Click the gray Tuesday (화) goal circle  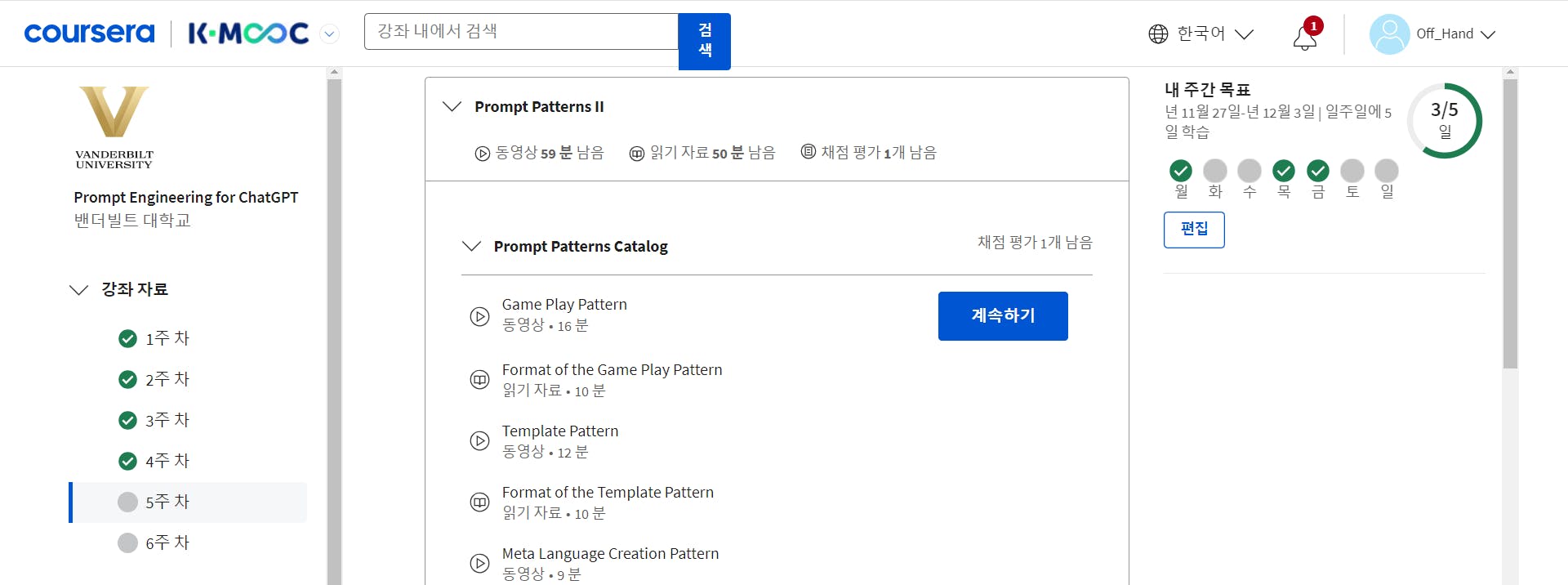pos(1215,171)
